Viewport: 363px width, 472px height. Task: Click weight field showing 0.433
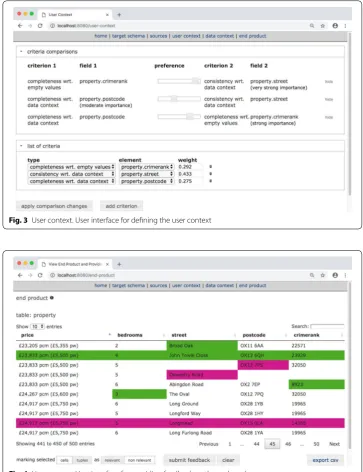click(x=189, y=174)
